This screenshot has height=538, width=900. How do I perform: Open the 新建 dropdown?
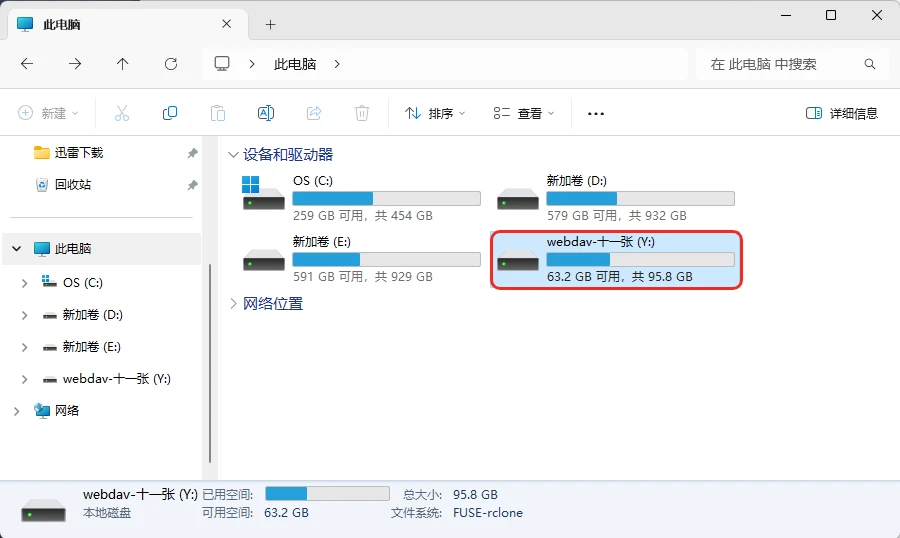48,113
